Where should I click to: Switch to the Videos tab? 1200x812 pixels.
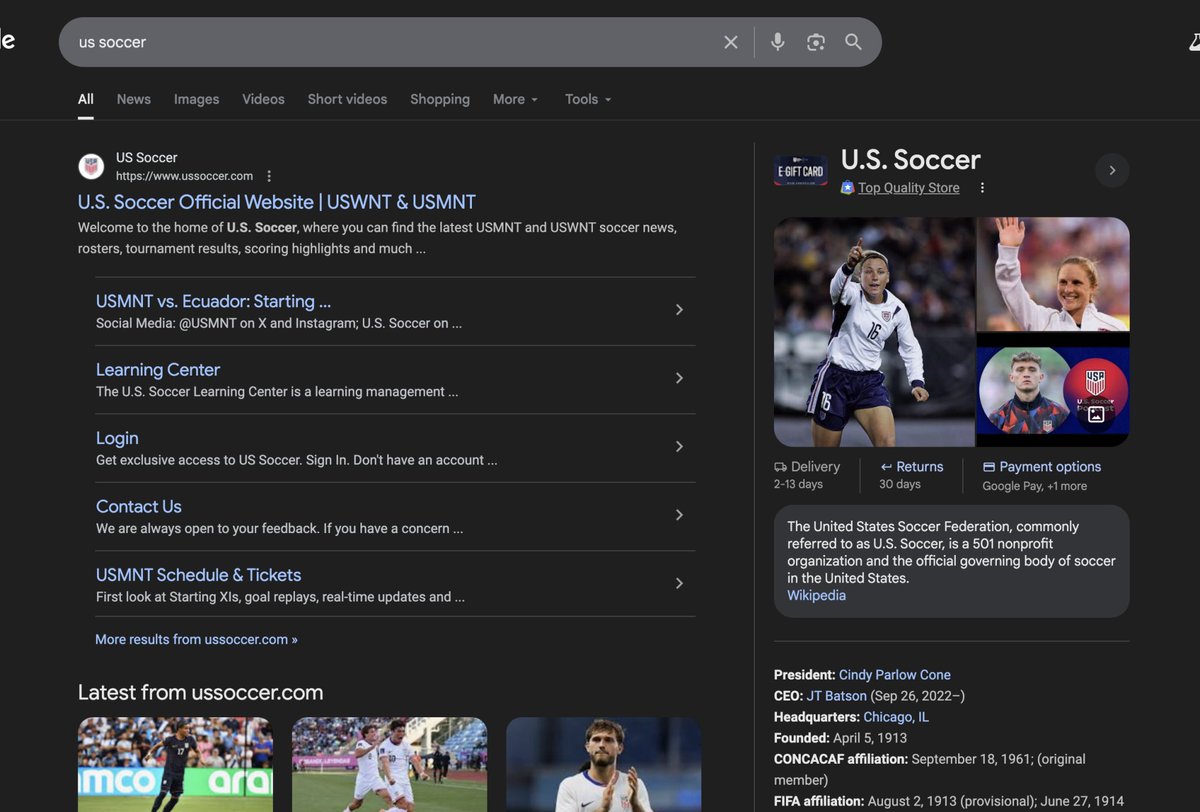(x=263, y=99)
